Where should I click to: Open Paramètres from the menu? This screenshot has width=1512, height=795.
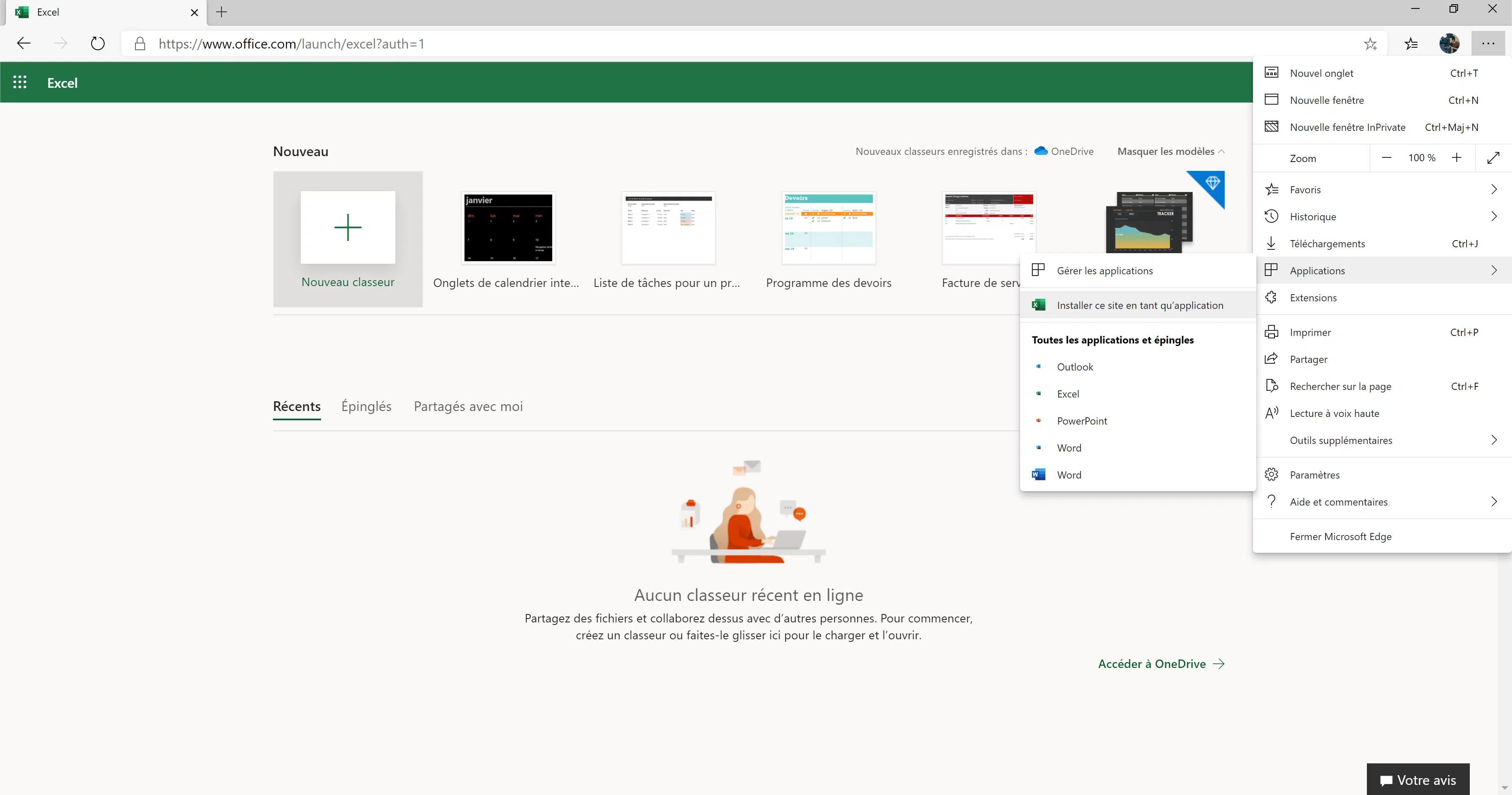(1382, 474)
